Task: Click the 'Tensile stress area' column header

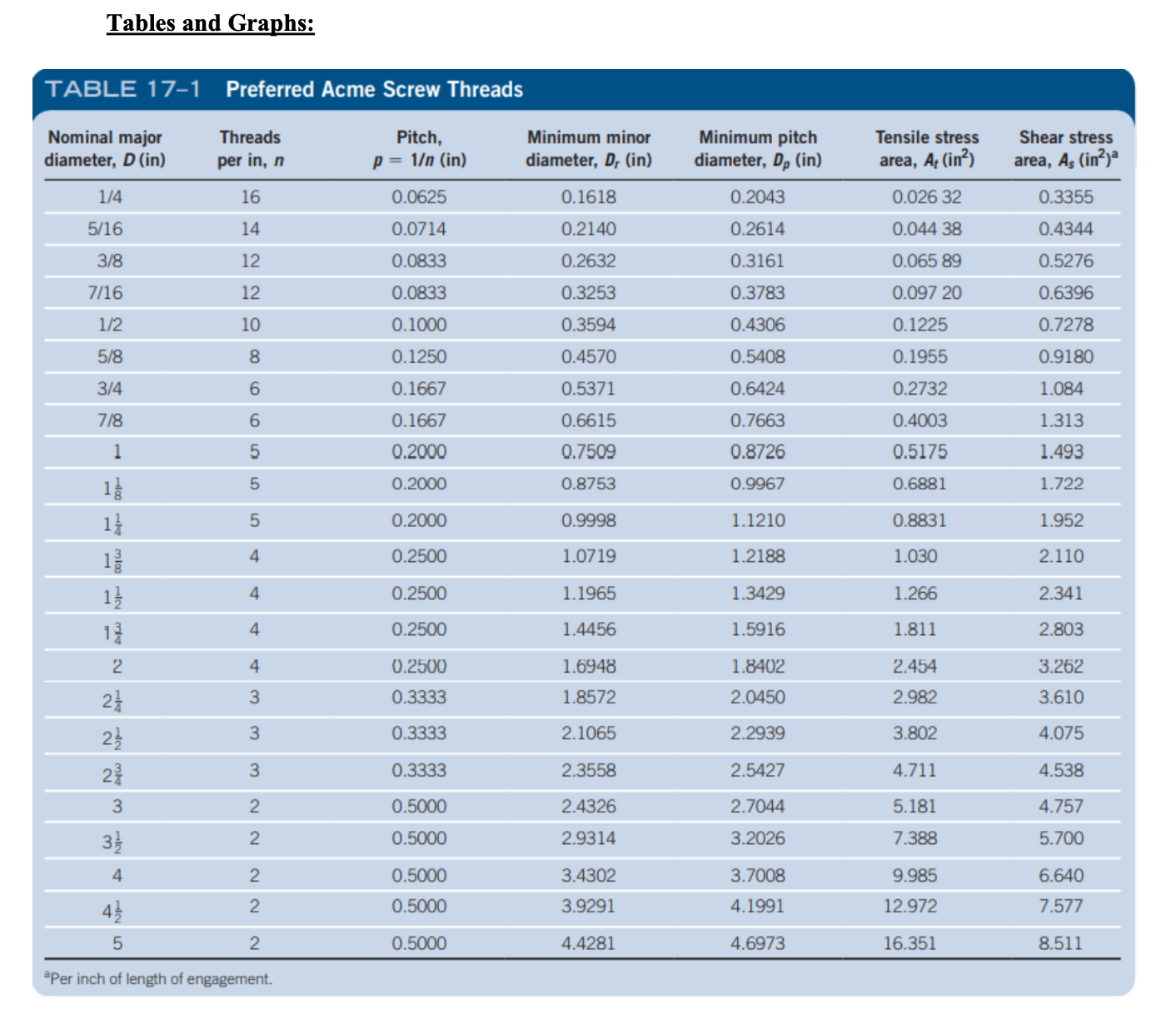Action: (x=927, y=148)
